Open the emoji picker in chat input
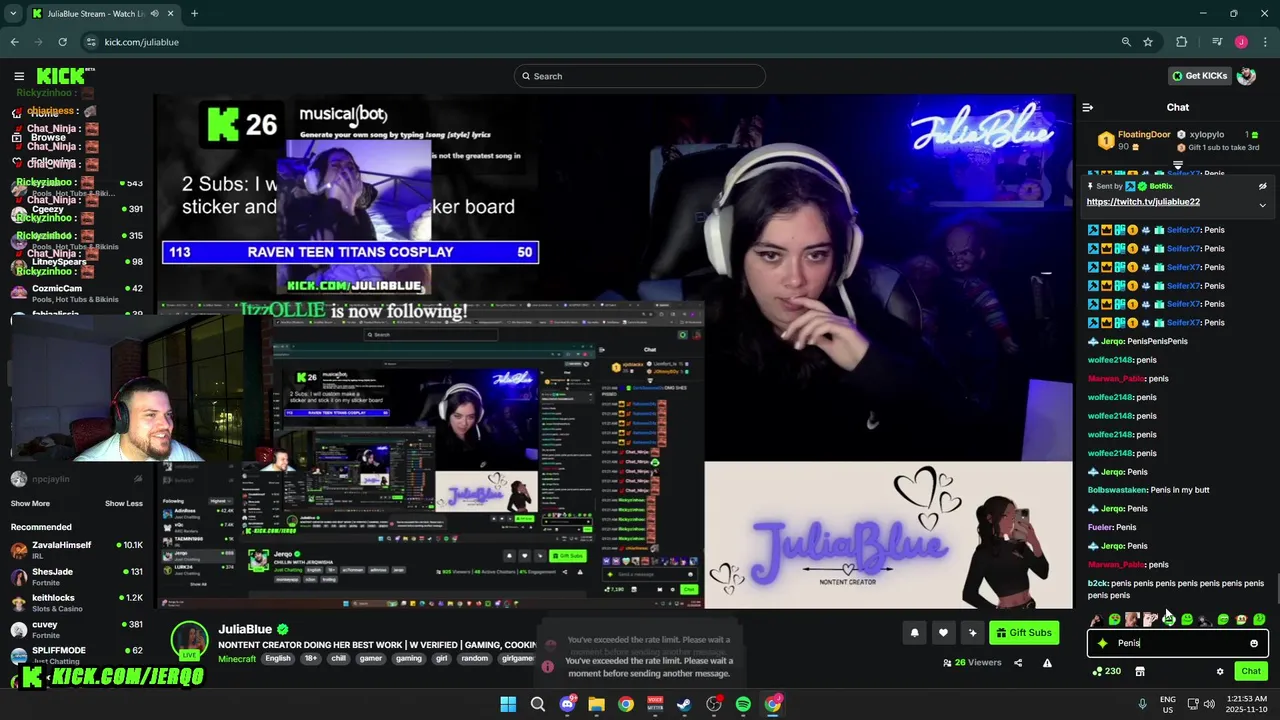The height and width of the screenshot is (720, 1280). point(1254,643)
